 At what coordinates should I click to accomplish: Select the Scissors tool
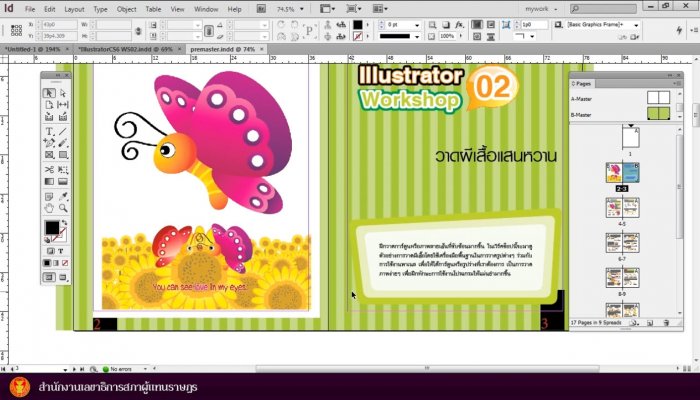[x=49, y=170]
